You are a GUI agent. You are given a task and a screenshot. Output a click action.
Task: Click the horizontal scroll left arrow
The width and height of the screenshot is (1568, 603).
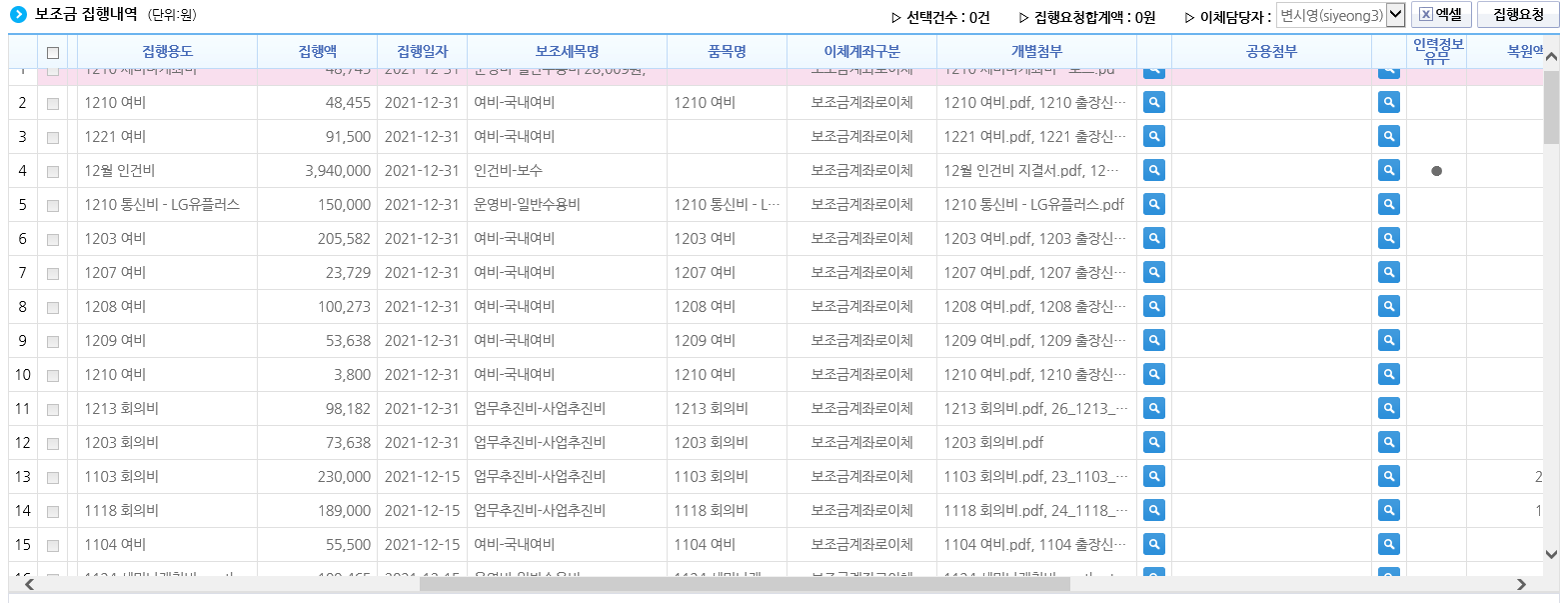[x=30, y=584]
